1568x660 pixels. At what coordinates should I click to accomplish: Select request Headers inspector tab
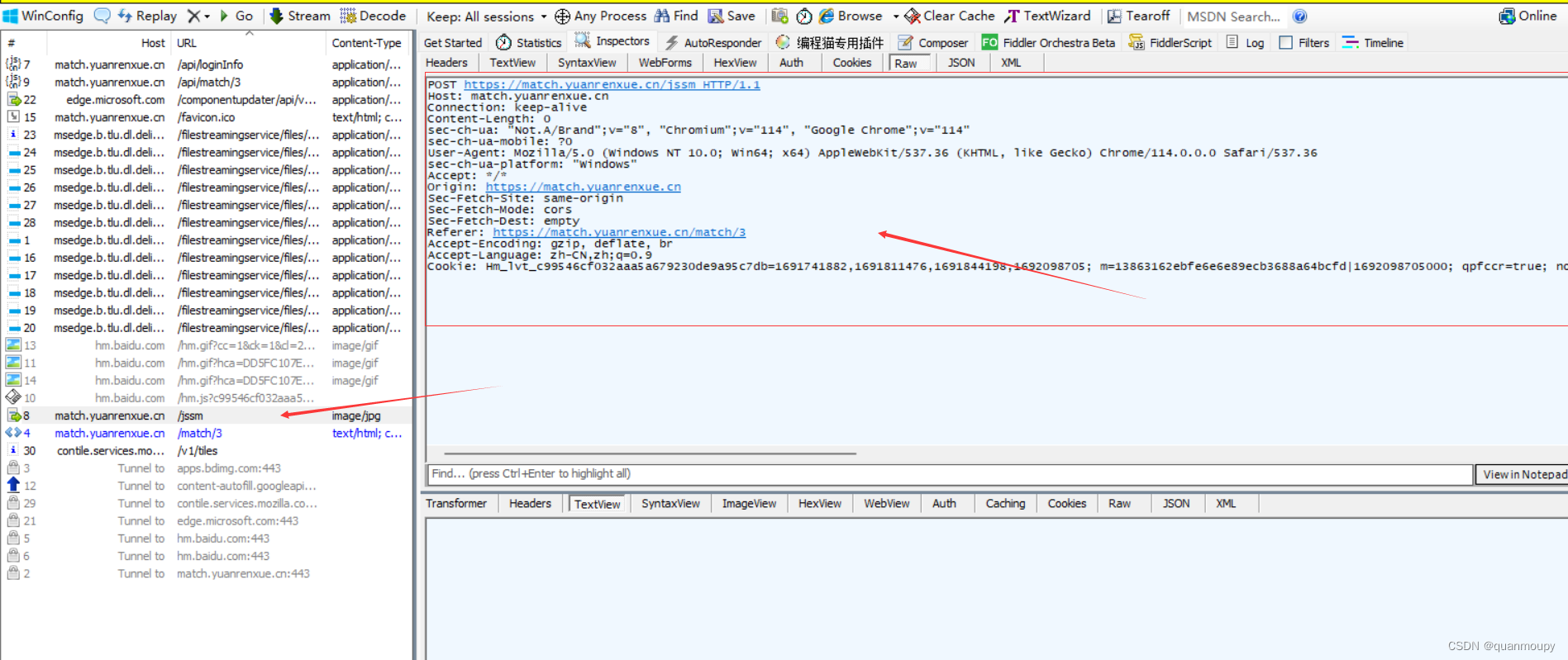click(x=446, y=63)
